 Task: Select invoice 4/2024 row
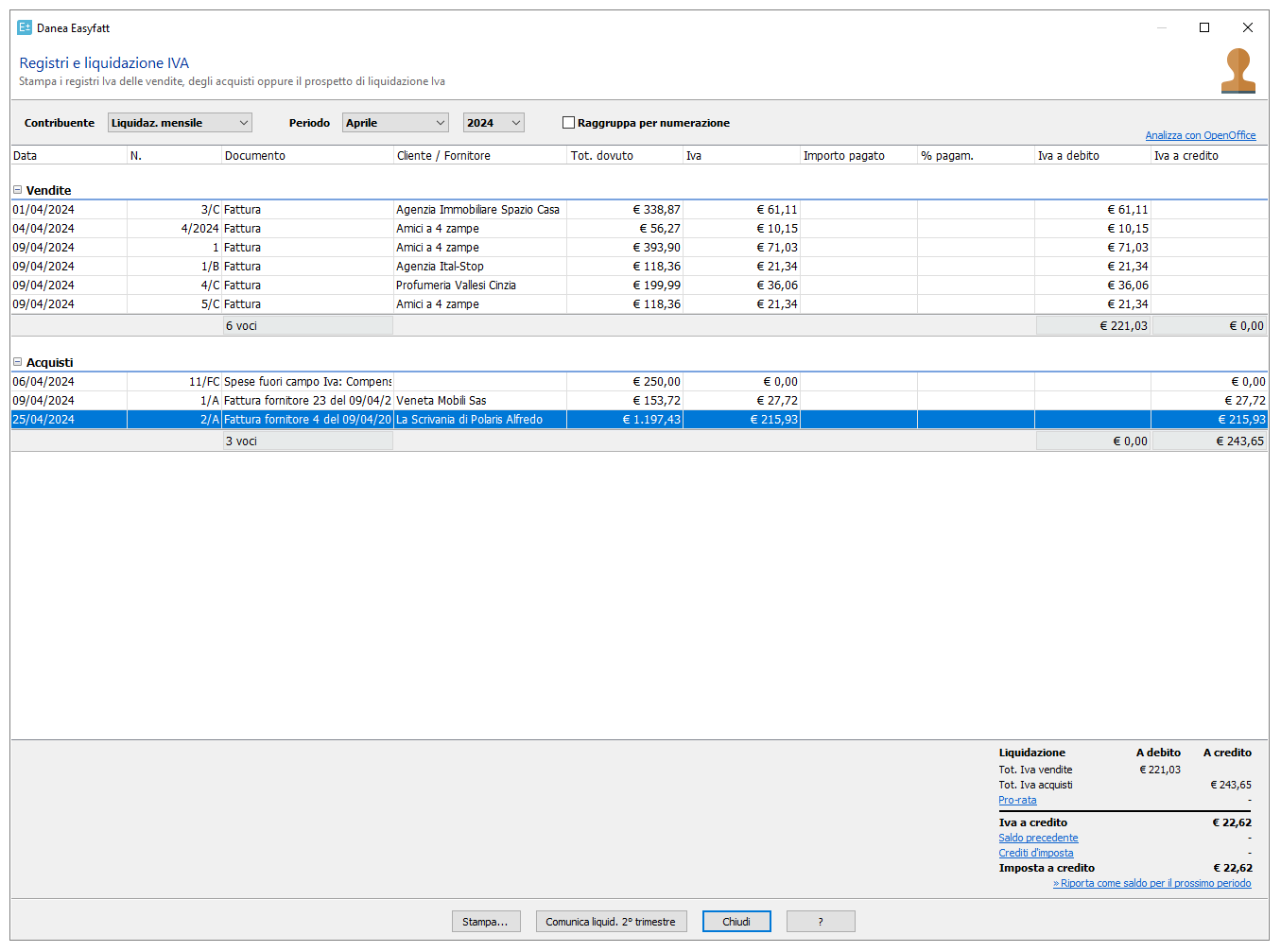pos(639,229)
